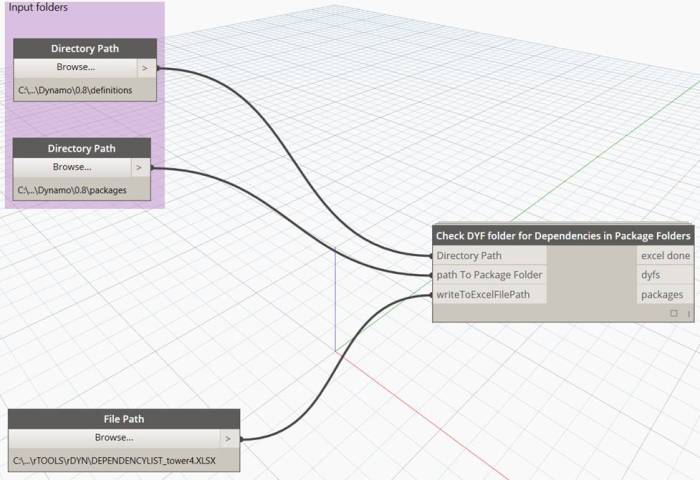Click output port arrow of definitions Directory Path
Viewport: 700px width, 480px height.
click(146, 68)
